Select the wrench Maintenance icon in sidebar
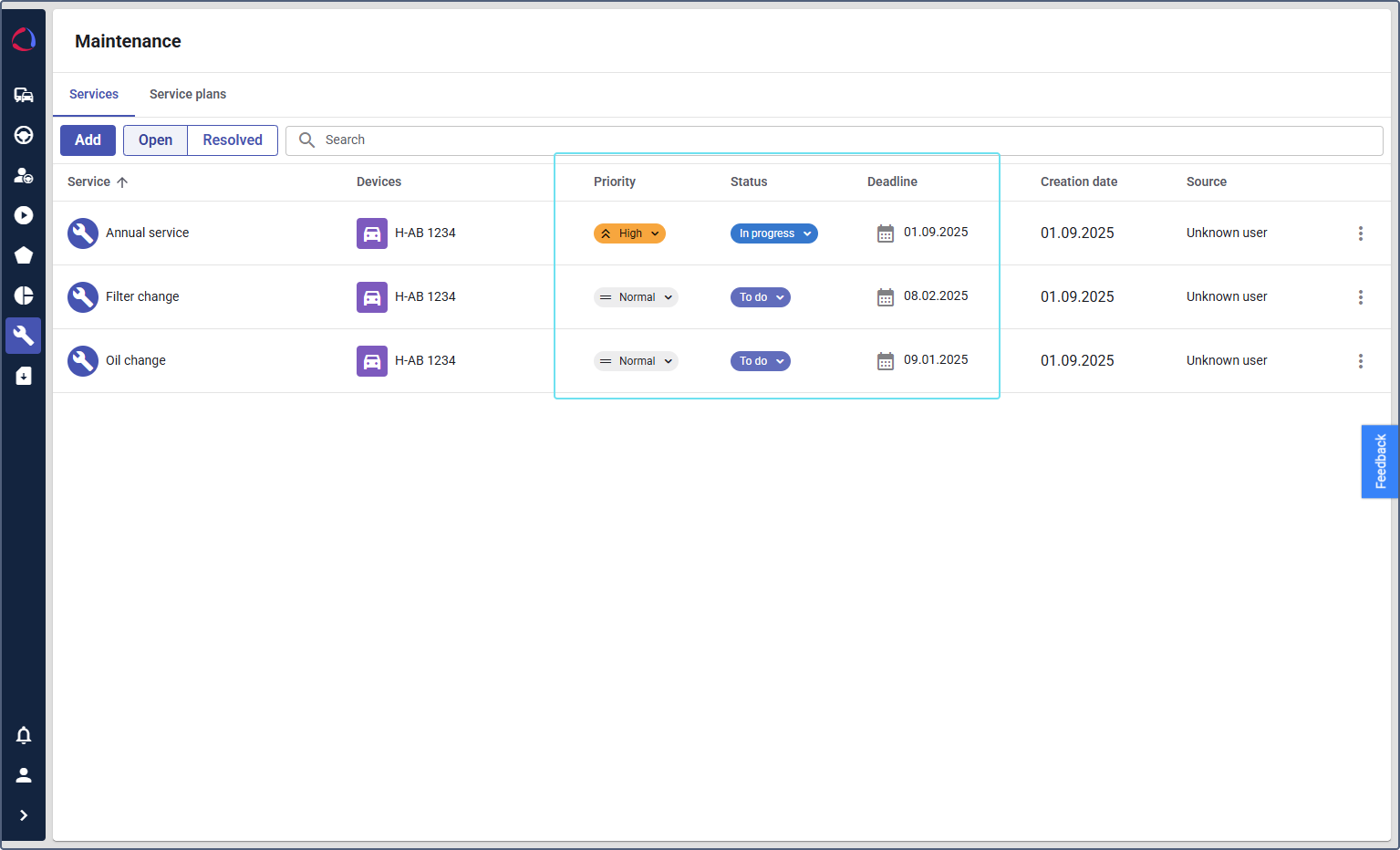The image size is (1400, 850). pos(24,336)
